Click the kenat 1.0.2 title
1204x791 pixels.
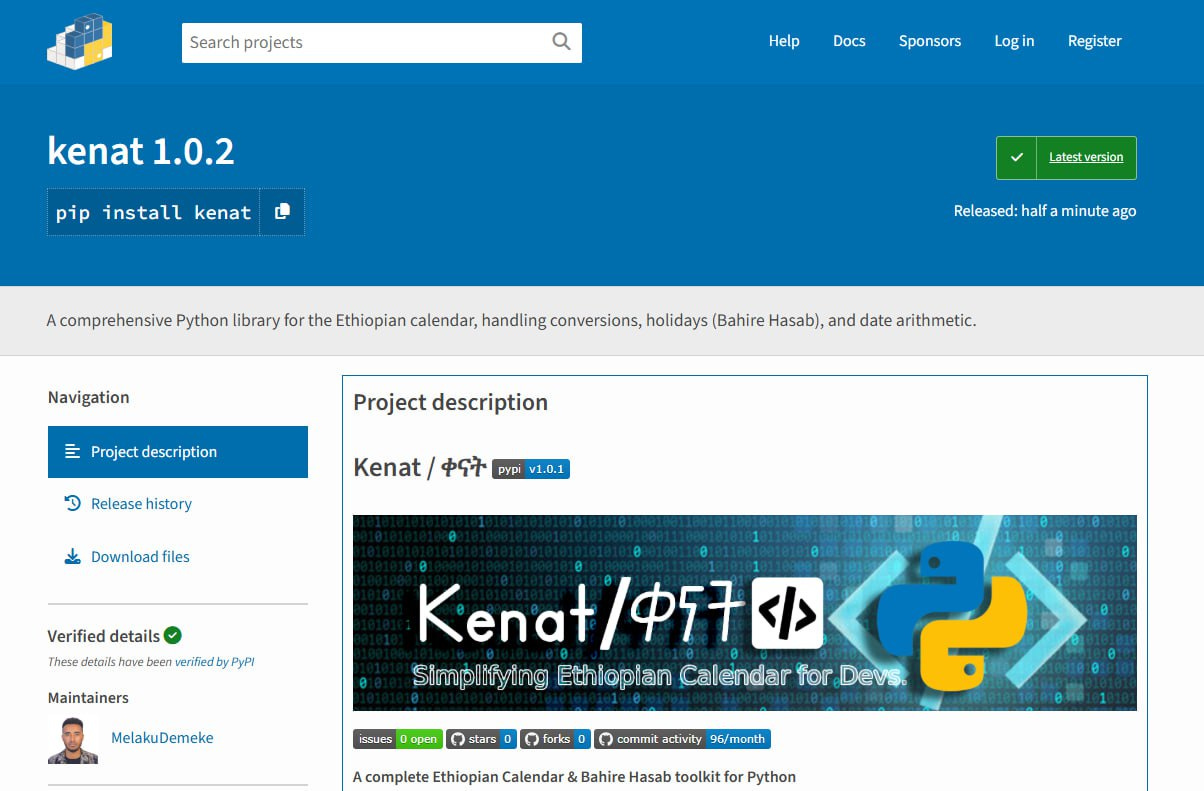point(141,151)
